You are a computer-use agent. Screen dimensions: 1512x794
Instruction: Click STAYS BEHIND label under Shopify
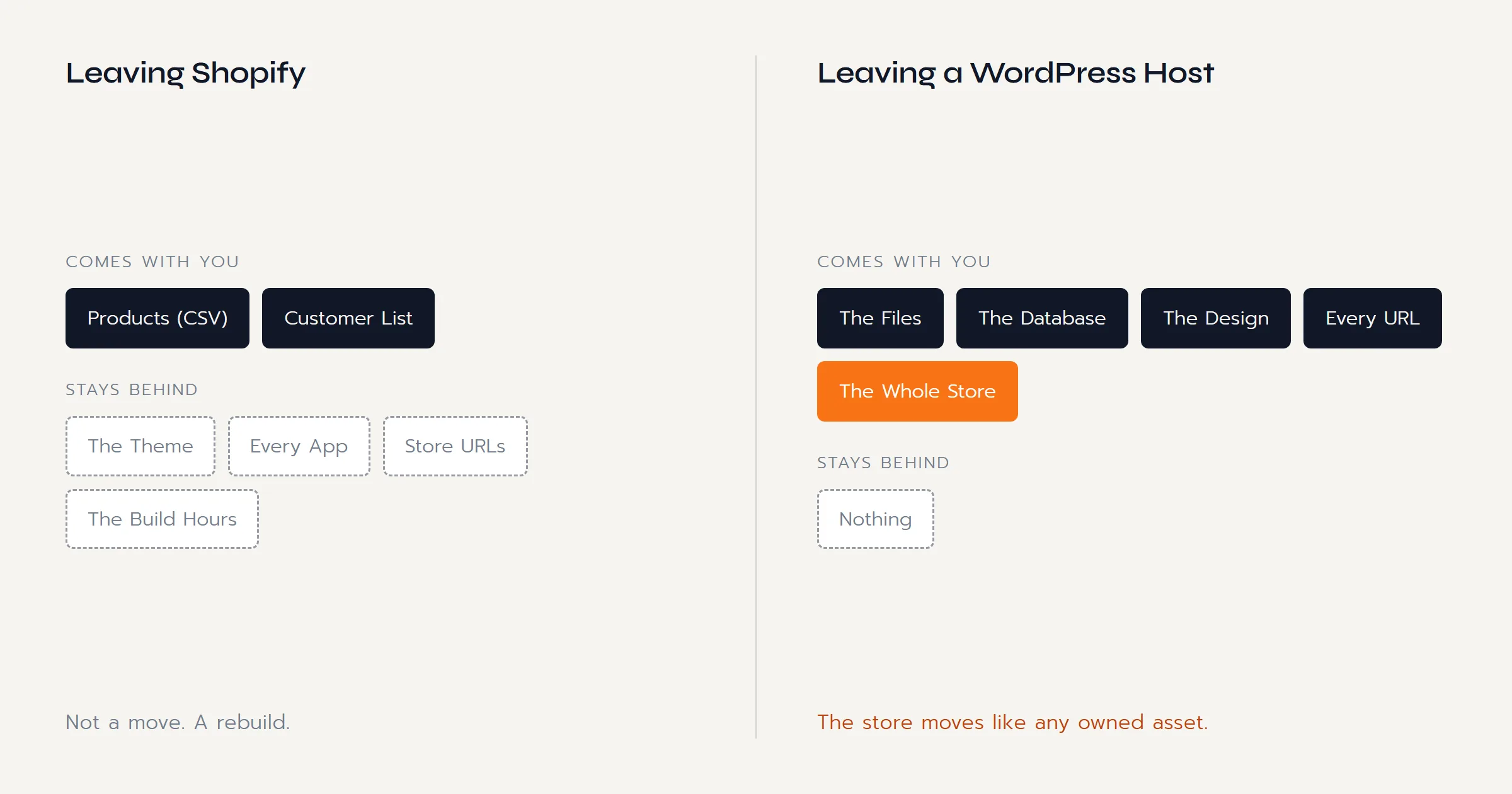pos(132,389)
